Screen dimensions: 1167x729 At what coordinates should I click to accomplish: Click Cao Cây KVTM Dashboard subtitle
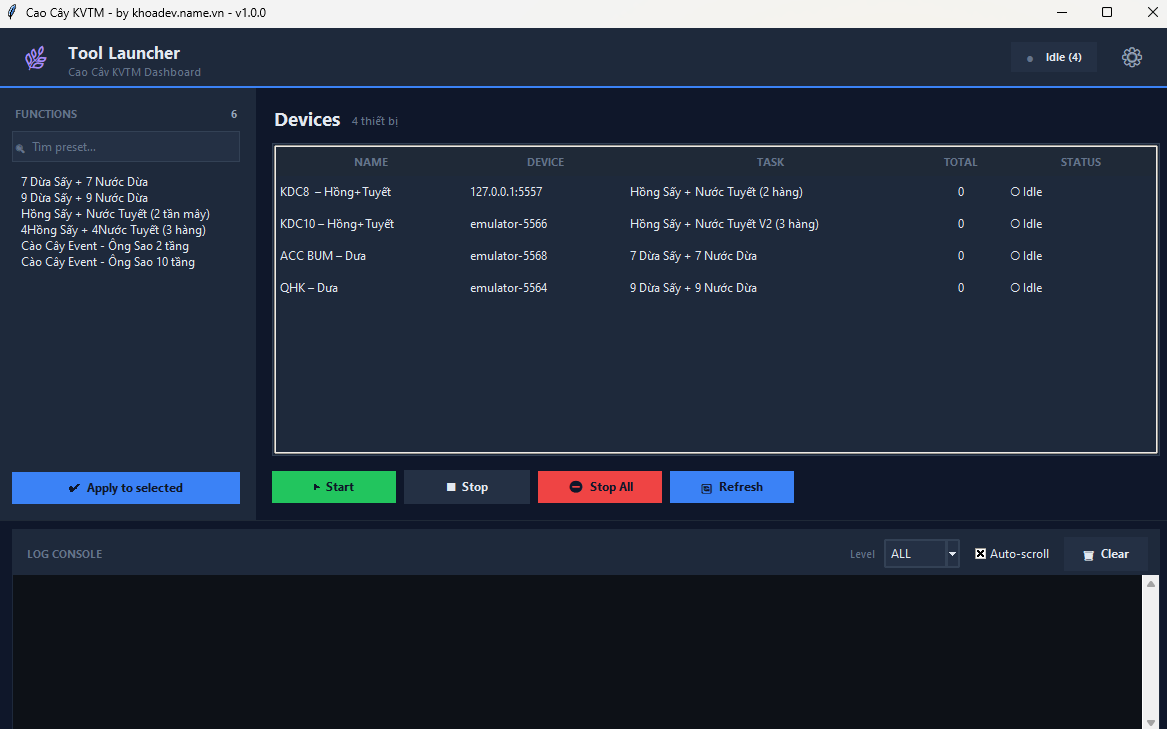coord(135,72)
